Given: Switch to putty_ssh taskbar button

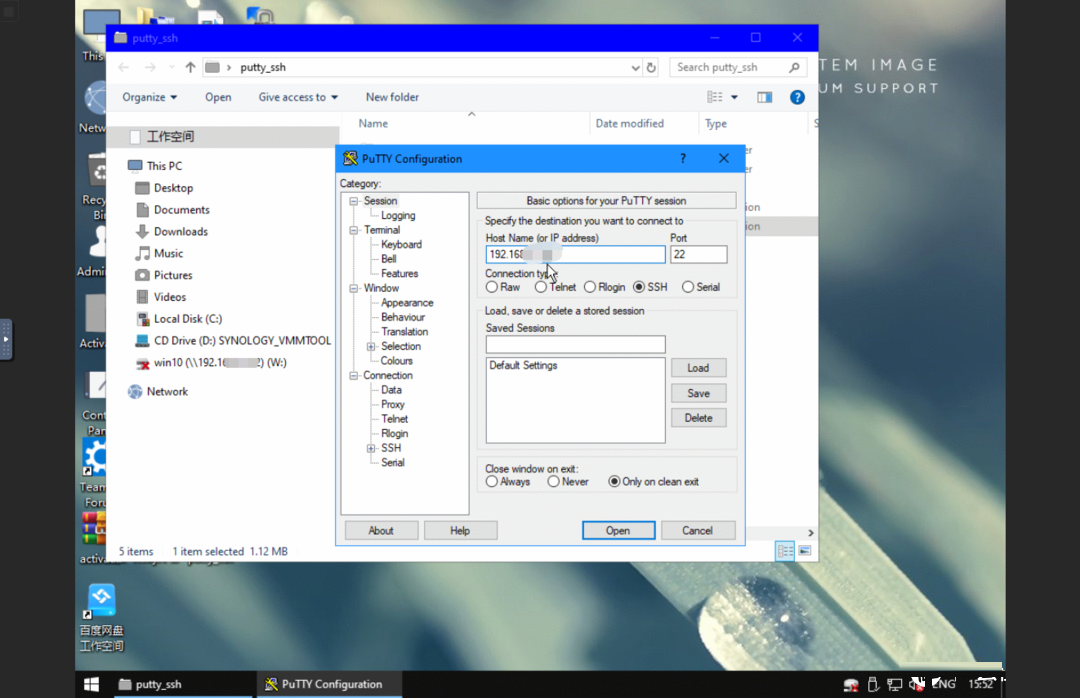Looking at the screenshot, I should pyautogui.click(x=183, y=684).
